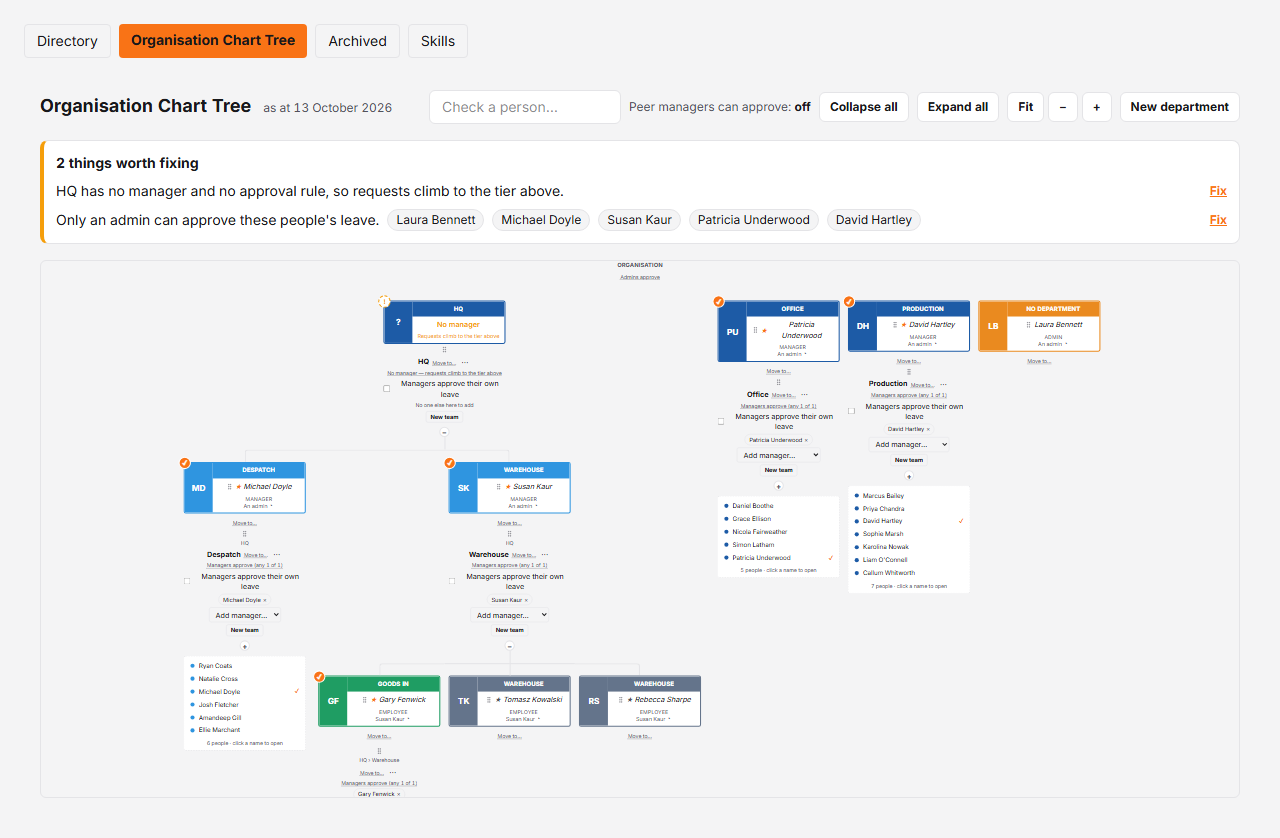The width and height of the screenshot is (1280, 838).
Task: Open the three-dot menu beside Office heading
Action: [x=804, y=395]
